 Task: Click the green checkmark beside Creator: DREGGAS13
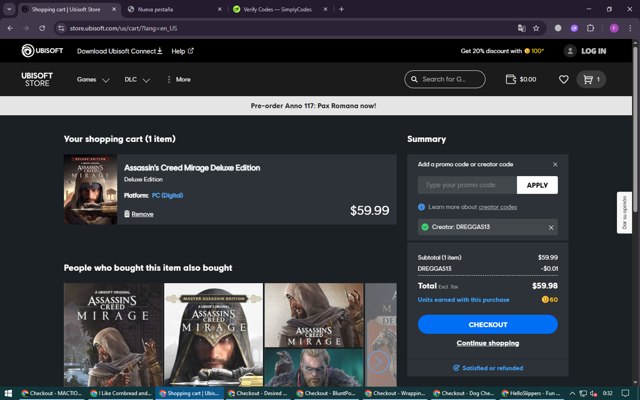(x=425, y=227)
